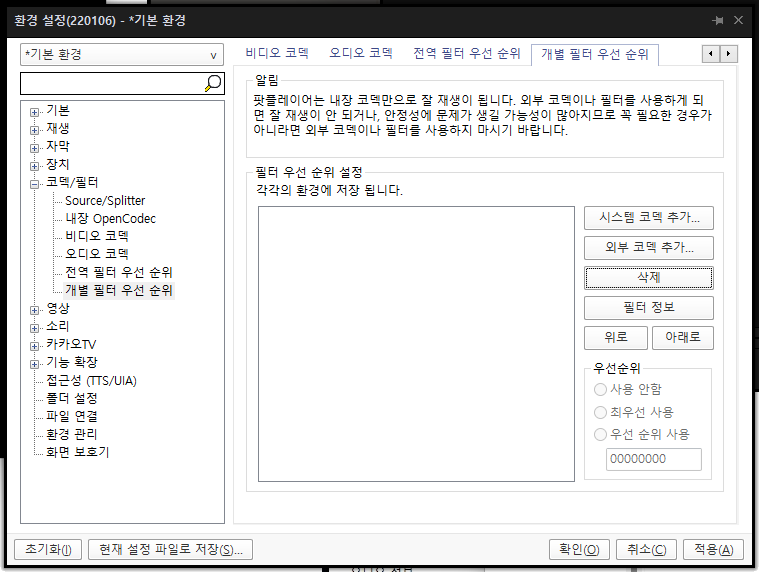Expand the 기능 확장 tree node
Viewport: 759px width, 572px height.
[x=34, y=364]
